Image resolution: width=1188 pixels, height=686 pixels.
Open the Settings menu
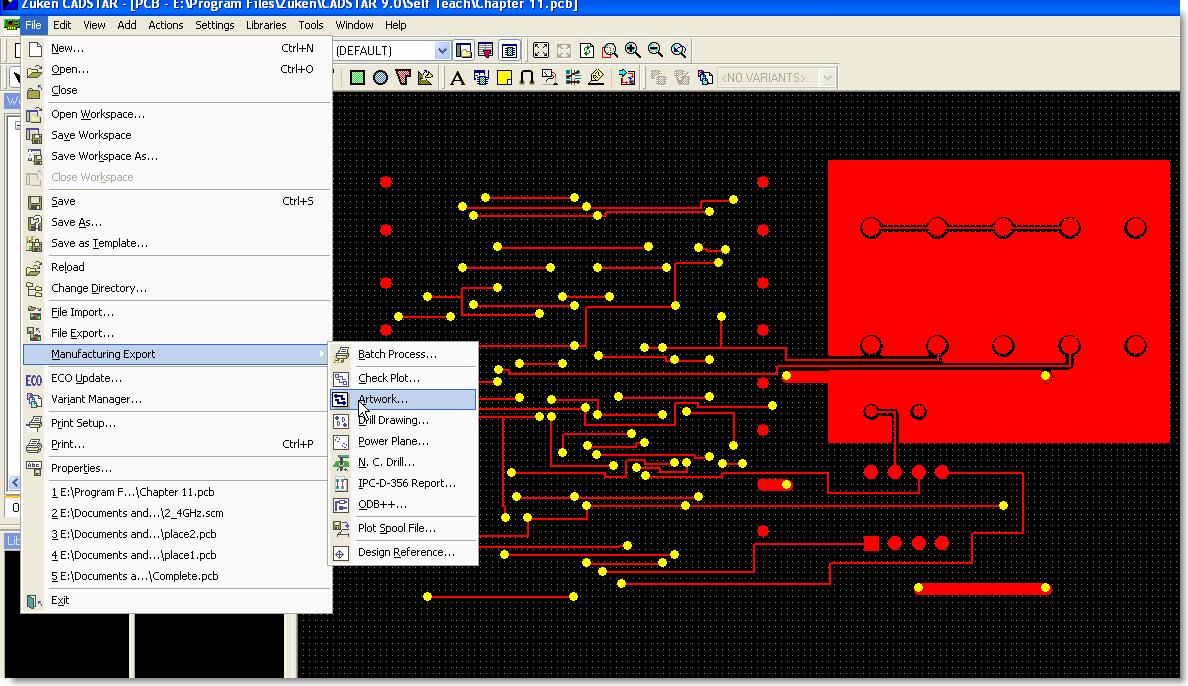[x=214, y=25]
